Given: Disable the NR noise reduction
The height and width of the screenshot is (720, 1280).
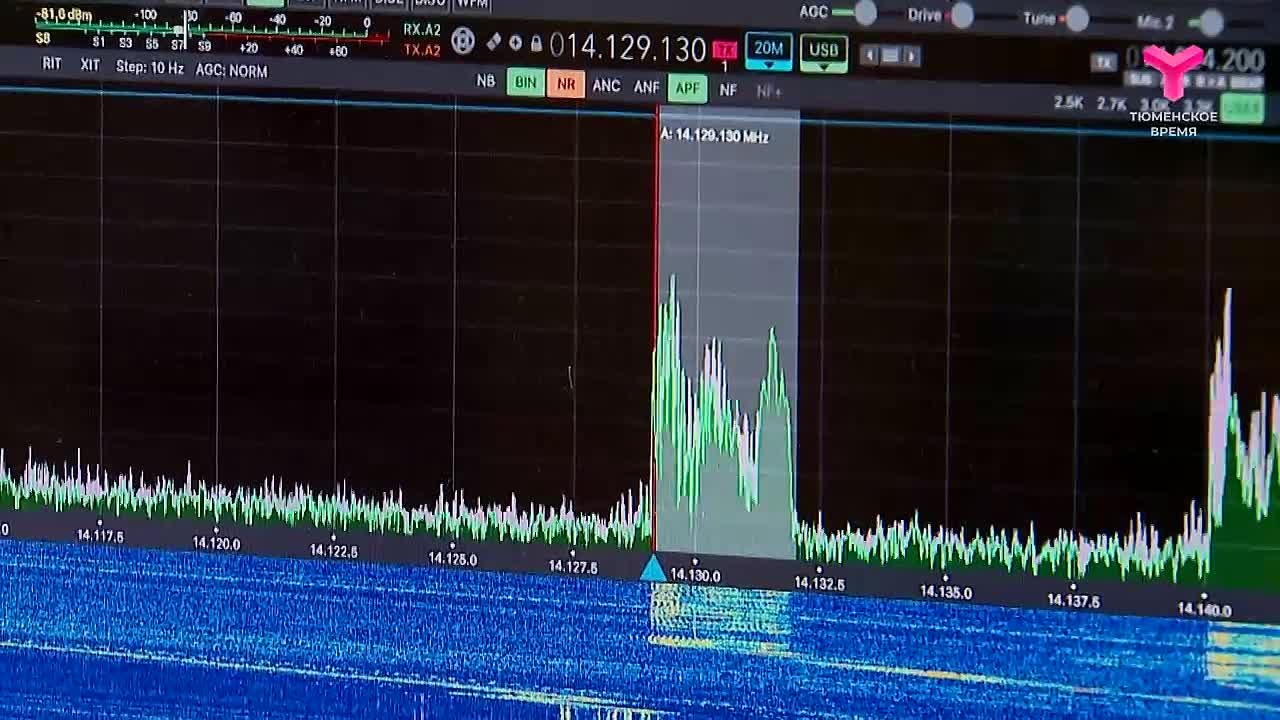Looking at the screenshot, I should point(566,85).
